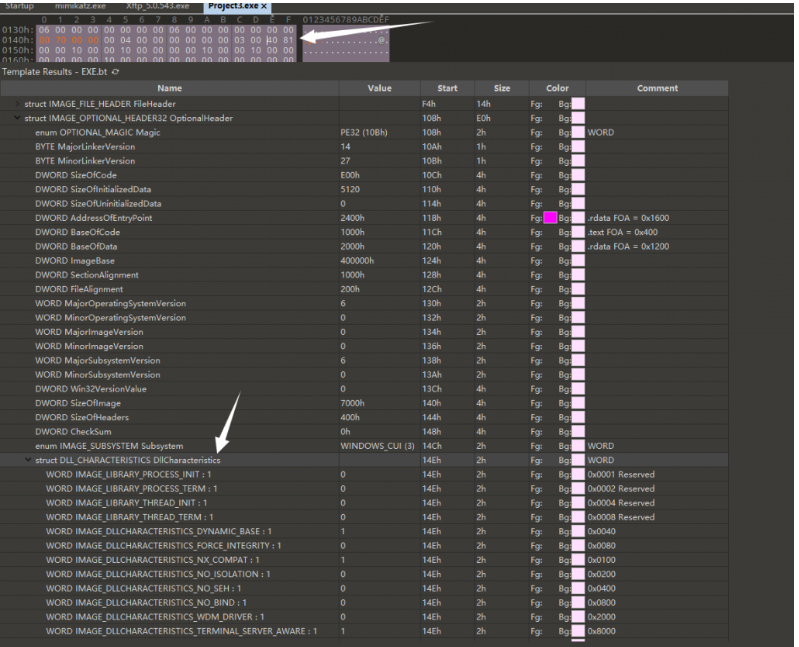Image resolution: width=799 pixels, height=647 pixels.
Task: Select the DWORD SizeOfHeaders row
Action: coord(364,418)
